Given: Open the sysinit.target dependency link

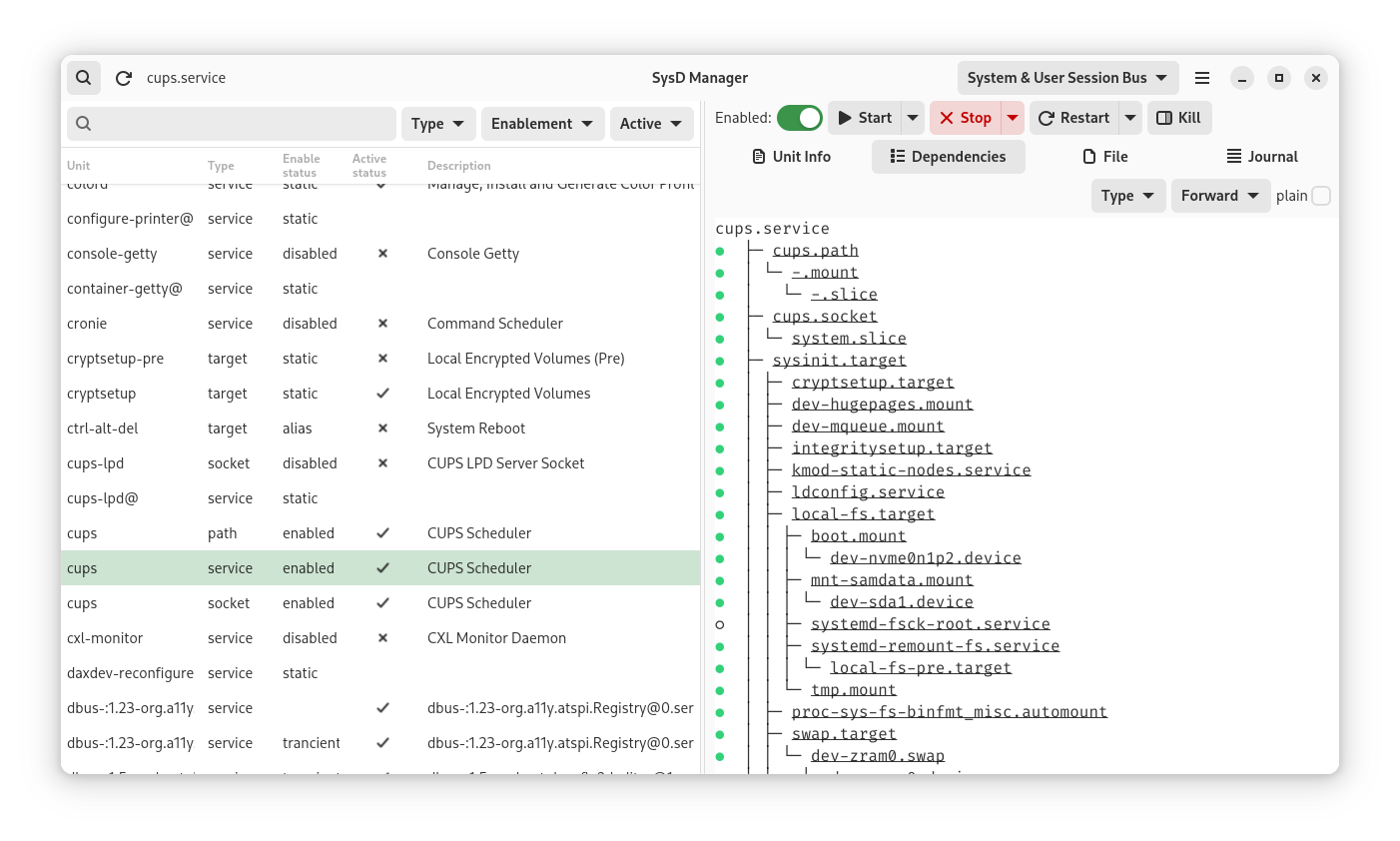Looking at the screenshot, I should tap(839, 361).
